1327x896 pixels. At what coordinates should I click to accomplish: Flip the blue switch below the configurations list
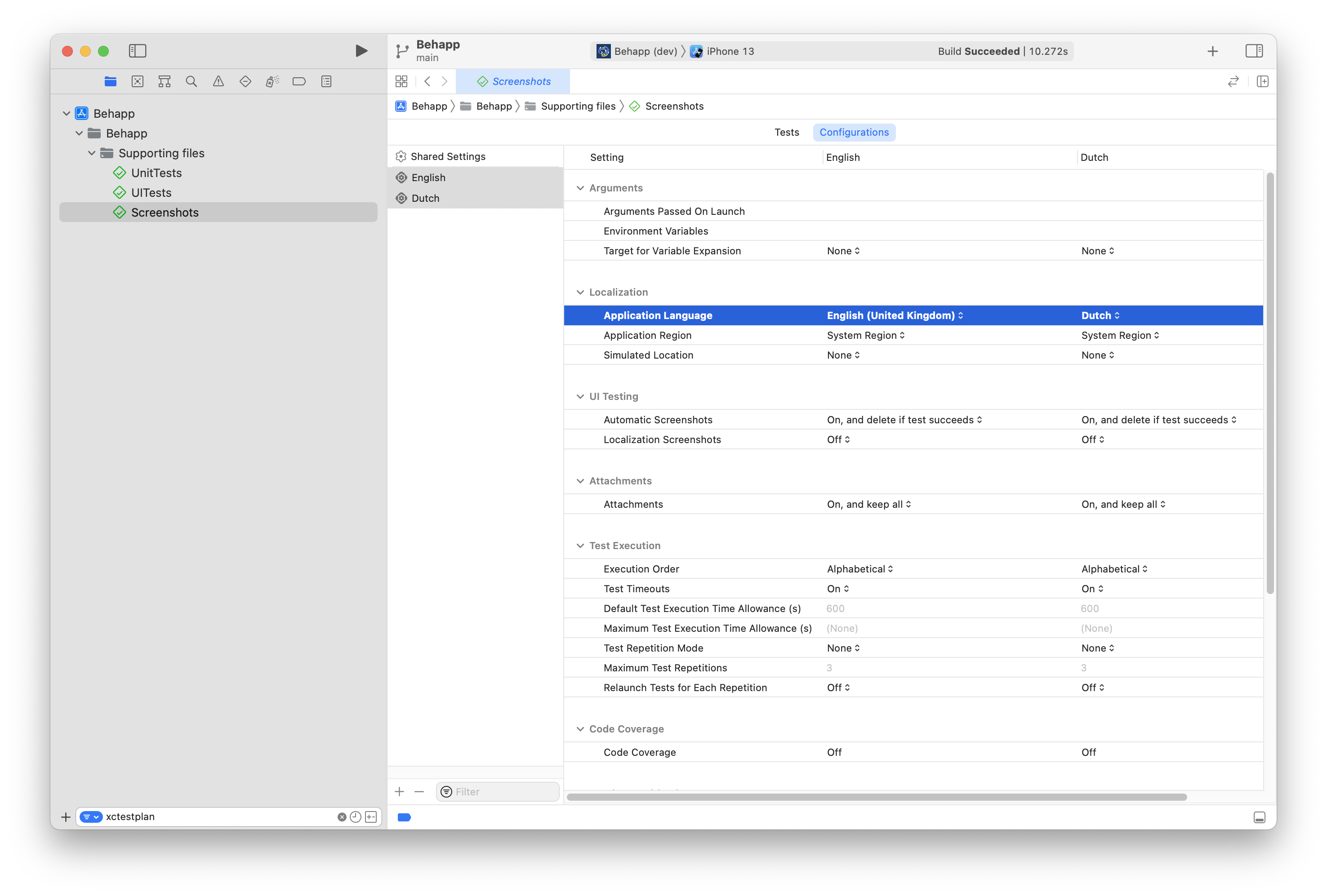tap(404, 817)
